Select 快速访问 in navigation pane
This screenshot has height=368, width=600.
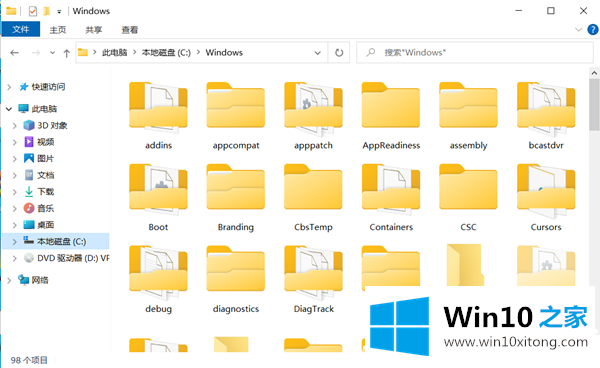click(x=48, y=87)
